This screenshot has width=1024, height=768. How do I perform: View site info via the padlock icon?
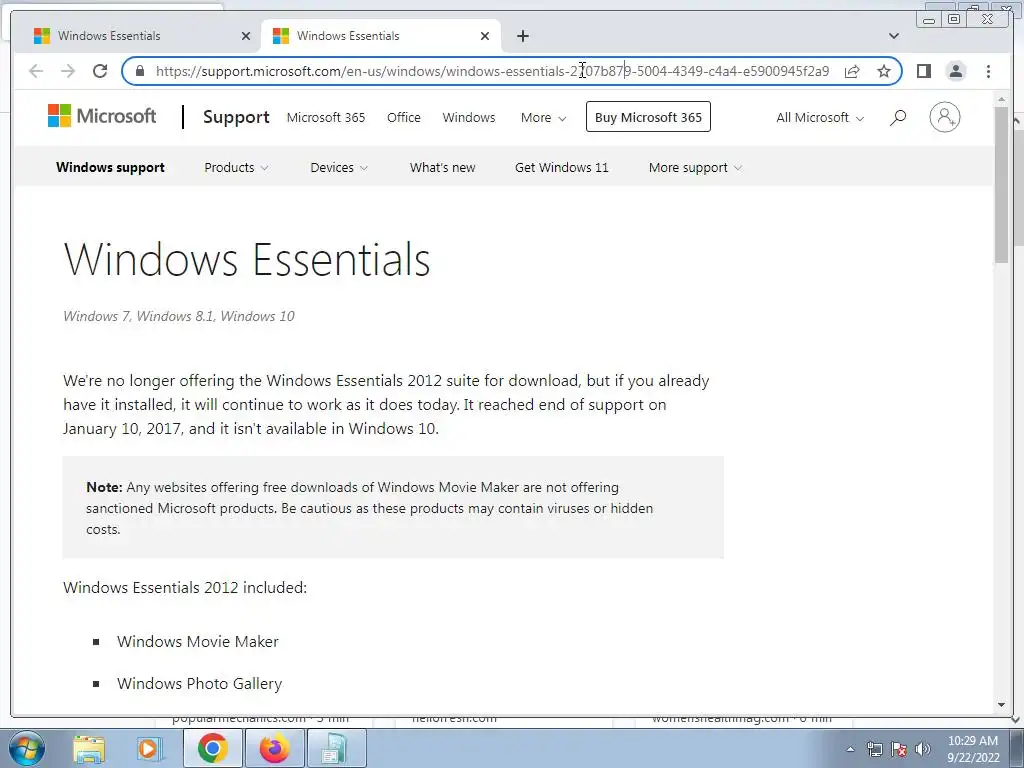(139, 71)
